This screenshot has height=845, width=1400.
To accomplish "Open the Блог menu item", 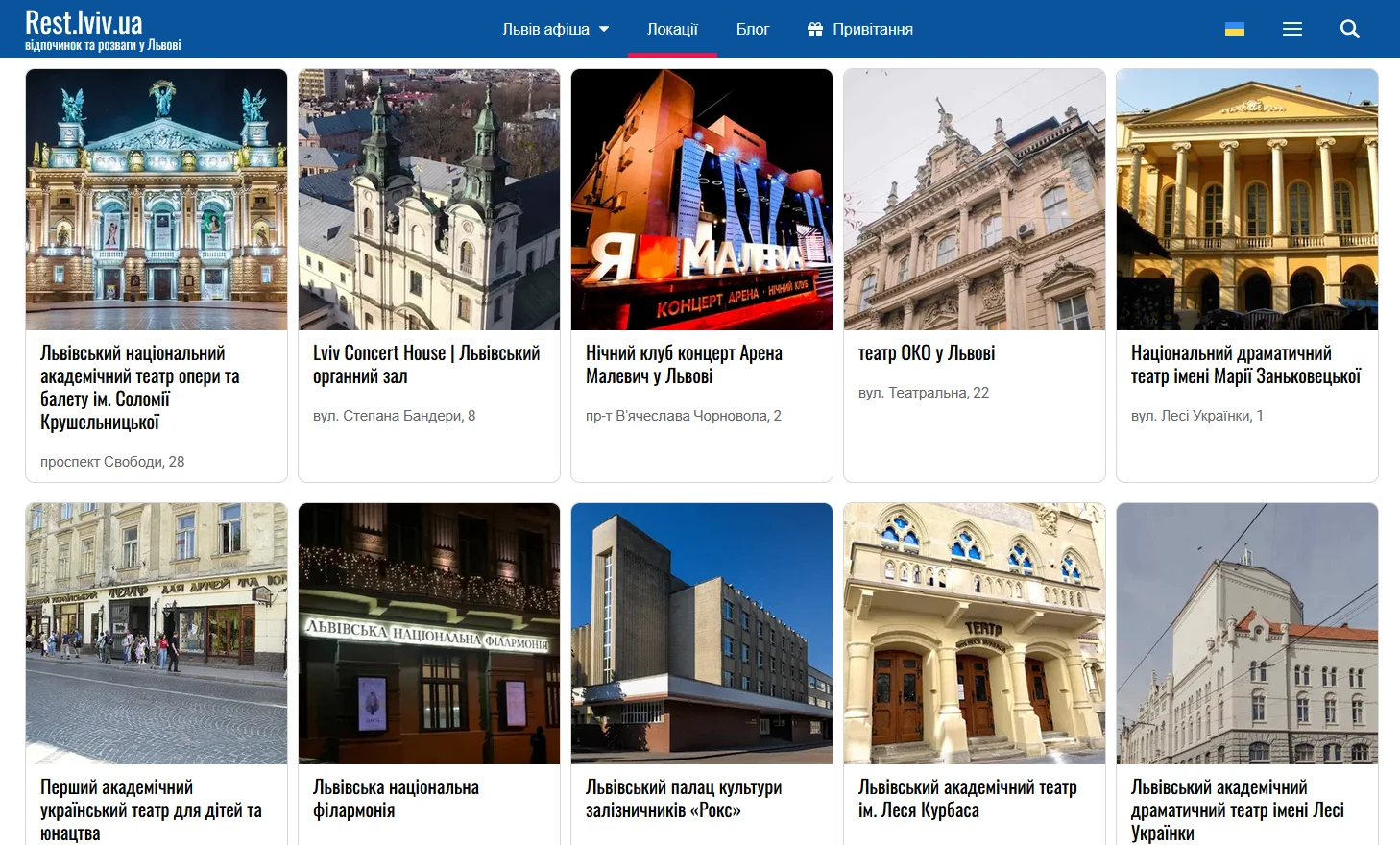I will (x=753, y=29).
